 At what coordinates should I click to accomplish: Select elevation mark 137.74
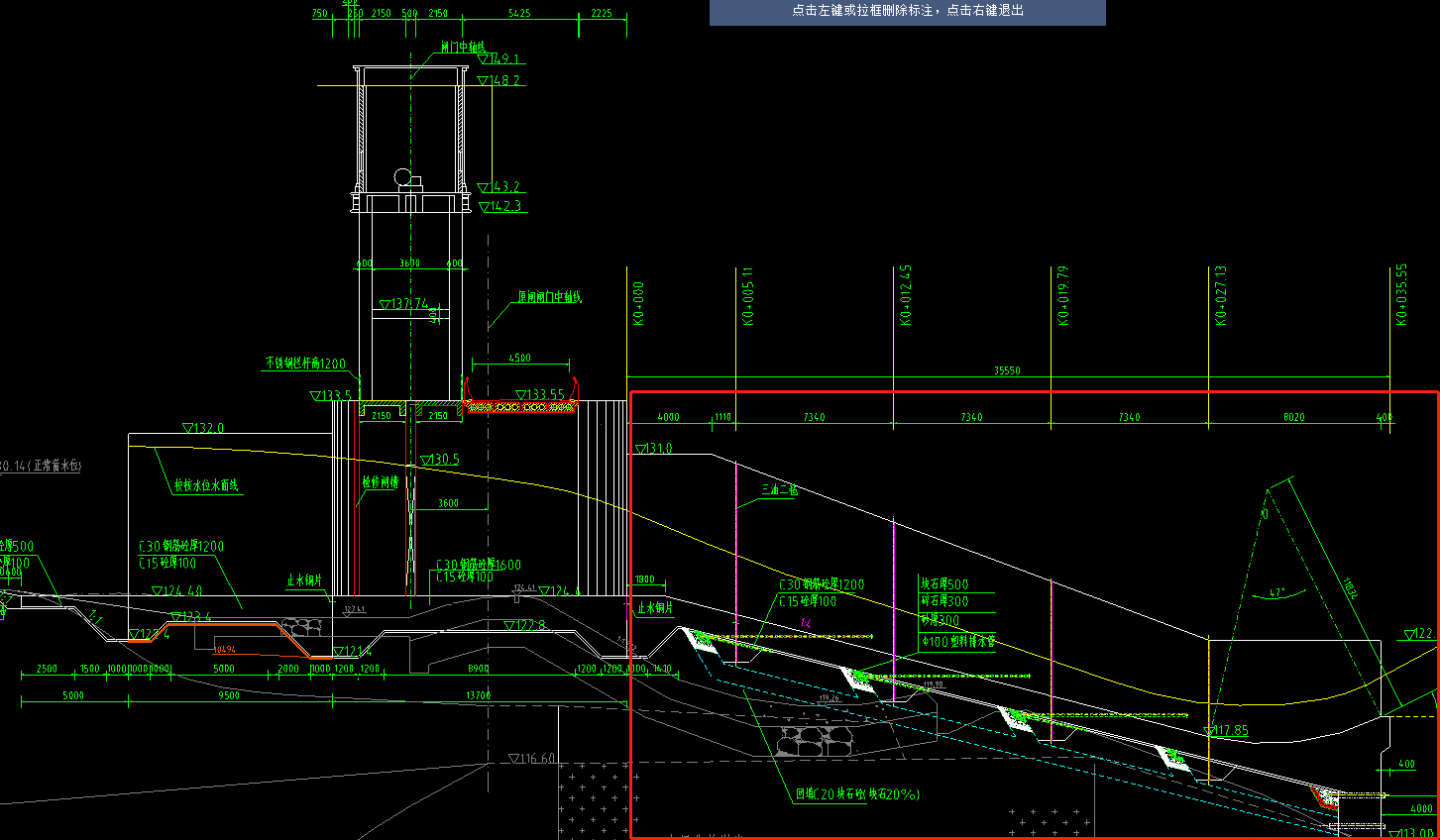pyautogui.click(x=404, y=304)
